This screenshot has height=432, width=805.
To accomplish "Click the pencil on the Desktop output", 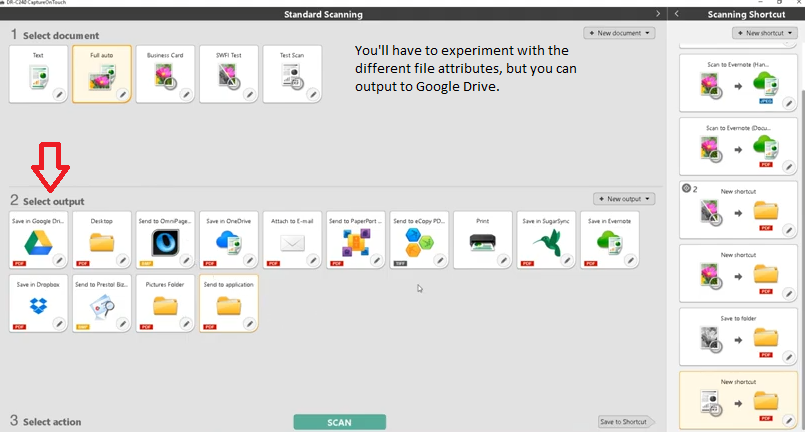I will 122,259.
